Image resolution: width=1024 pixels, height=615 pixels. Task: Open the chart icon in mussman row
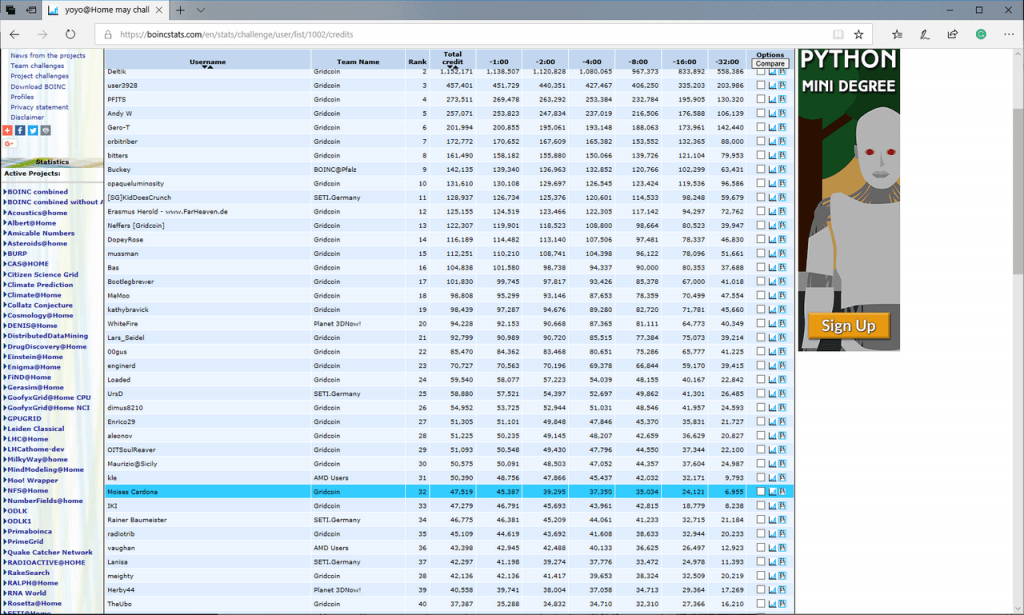[x=773, y=253]
